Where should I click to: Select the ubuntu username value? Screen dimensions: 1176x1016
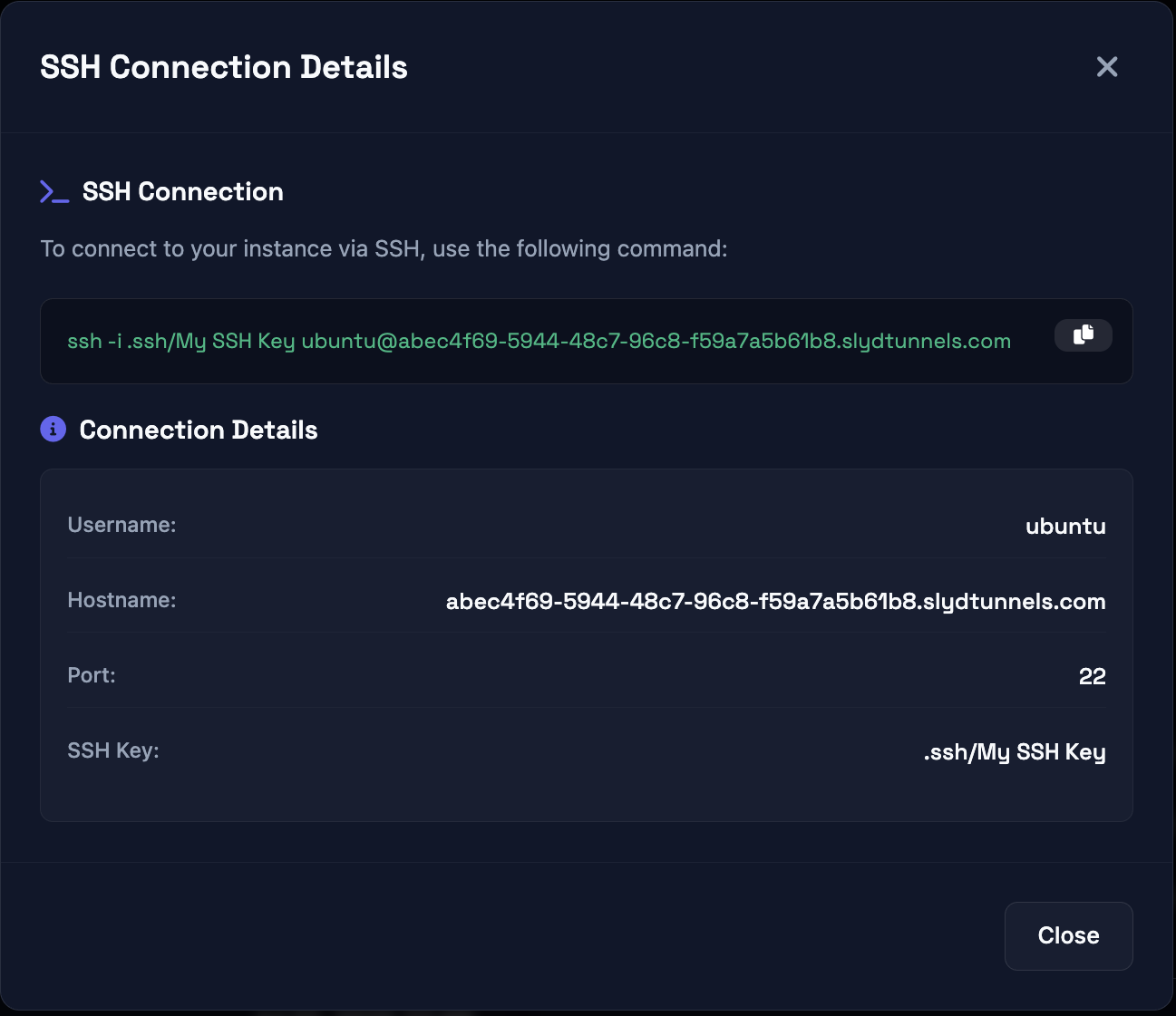click(x=1065, y=526)
